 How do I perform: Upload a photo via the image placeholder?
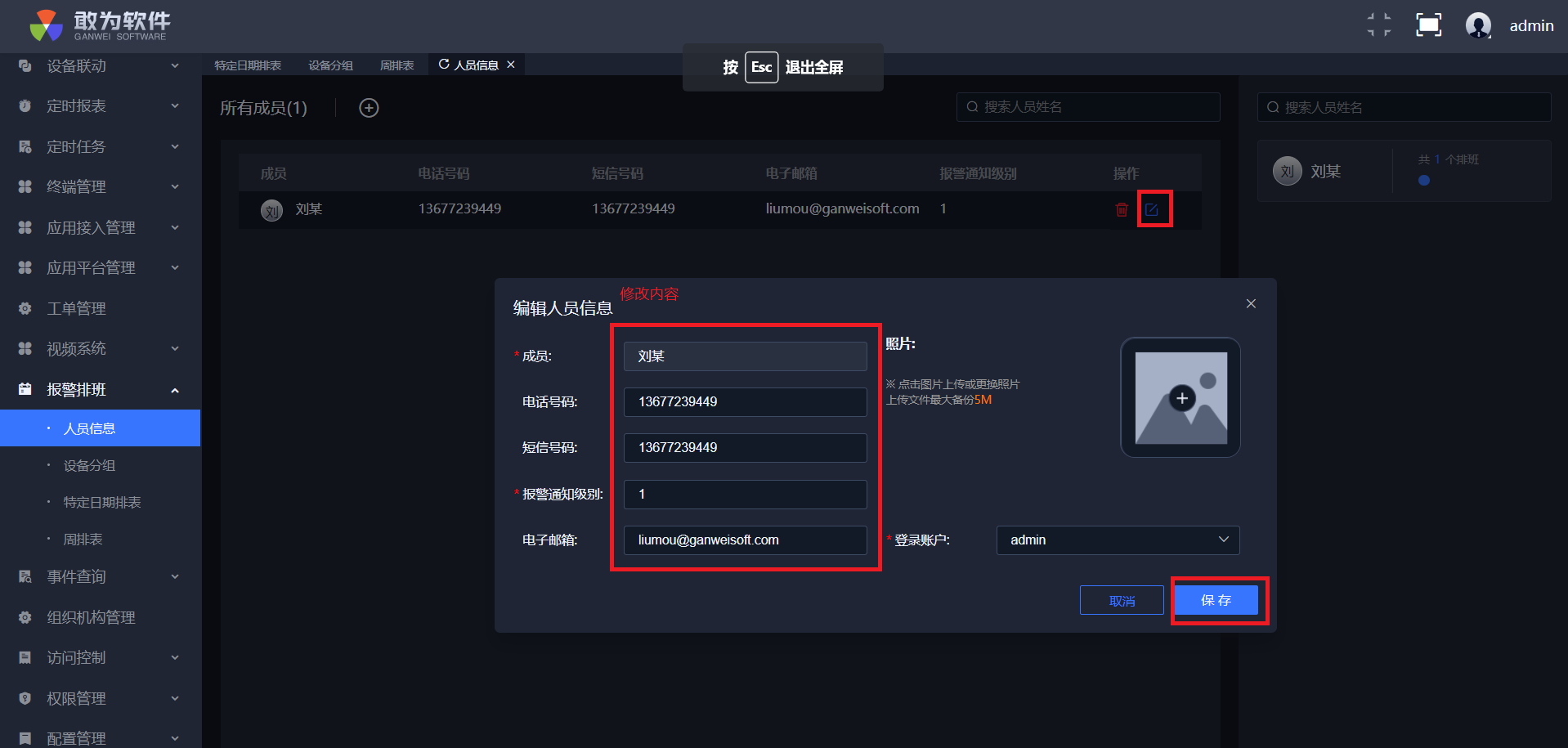point(1180,397)
